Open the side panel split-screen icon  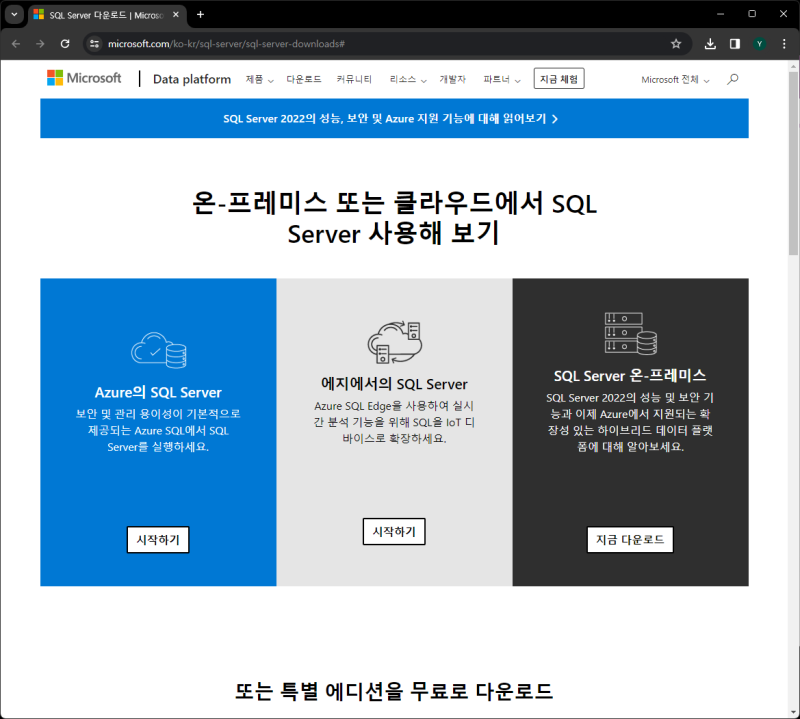coord(735,44)
